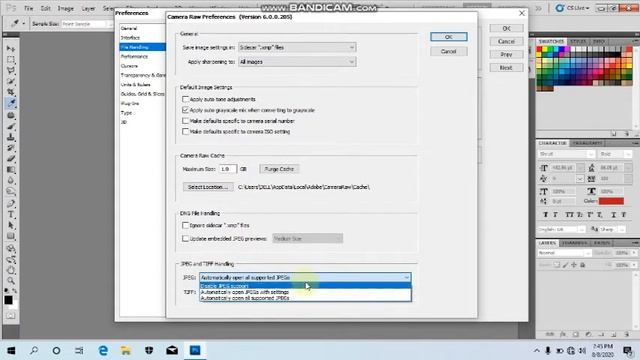Image resolution: width=640 pixels, height=360 pixels.
Task: Open the font family dropdown in the Character panel
Action: [x=567, y=154]
